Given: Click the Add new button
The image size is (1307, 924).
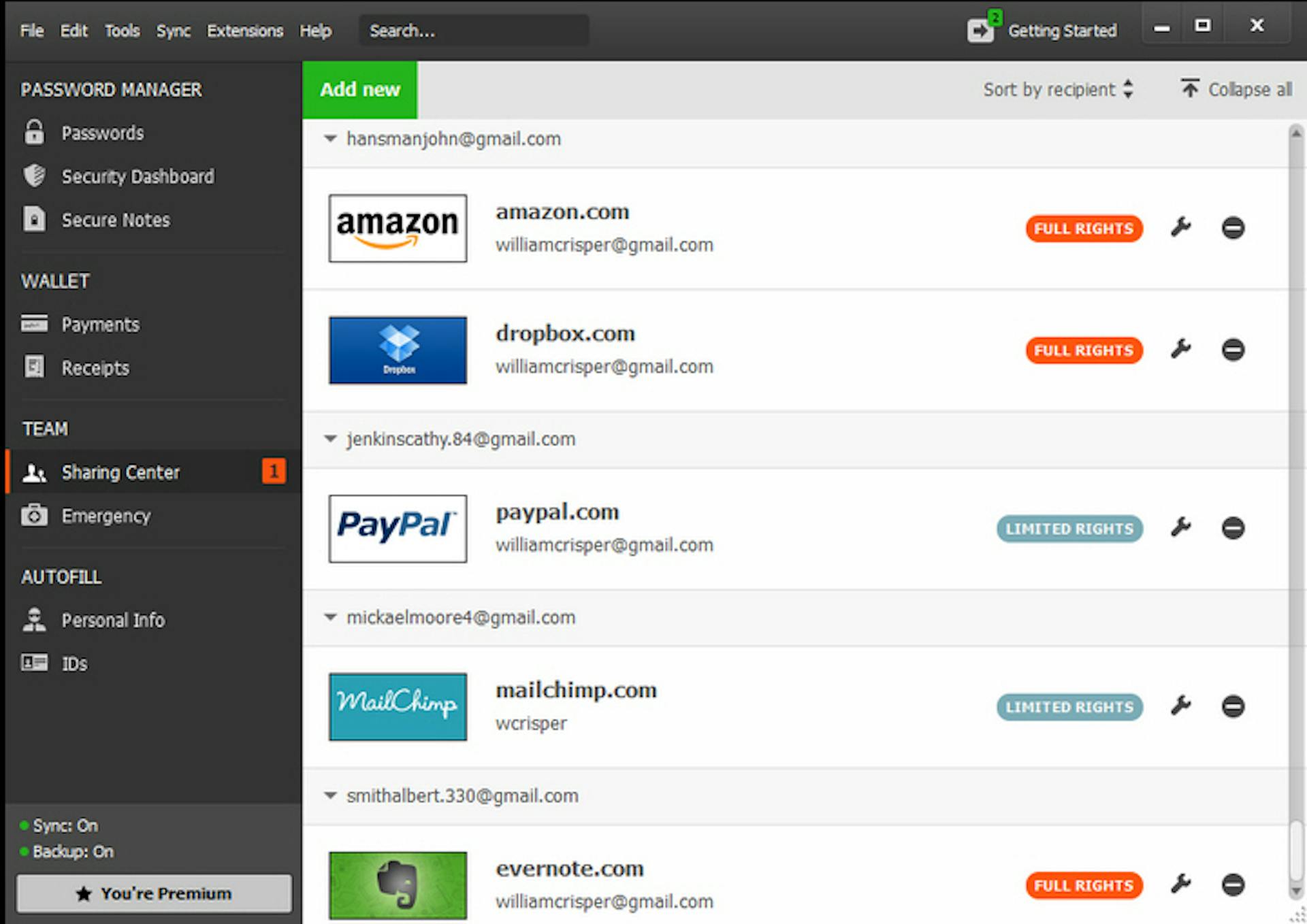Looking at the screenshot, I should 360,89.
